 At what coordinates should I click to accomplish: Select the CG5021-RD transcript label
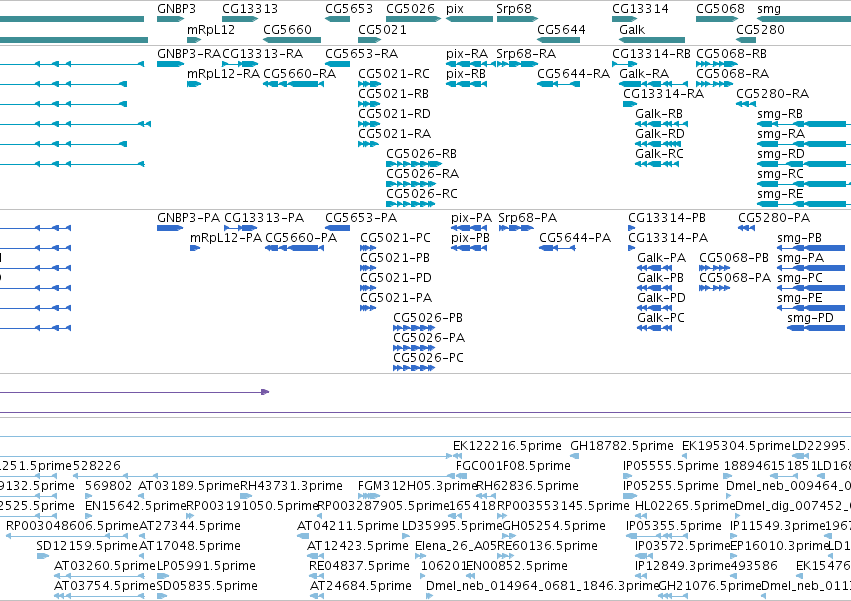(x=394, y=114)
